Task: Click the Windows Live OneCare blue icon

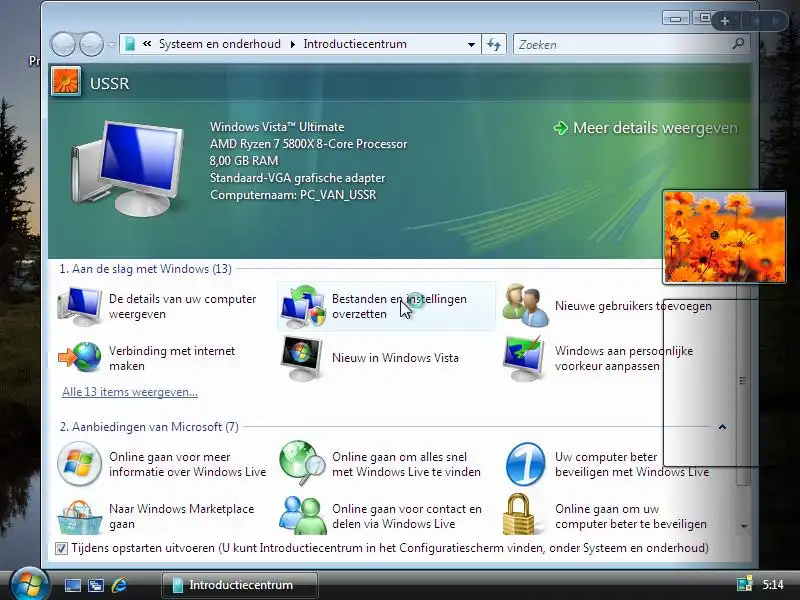Action: (525, 464)
